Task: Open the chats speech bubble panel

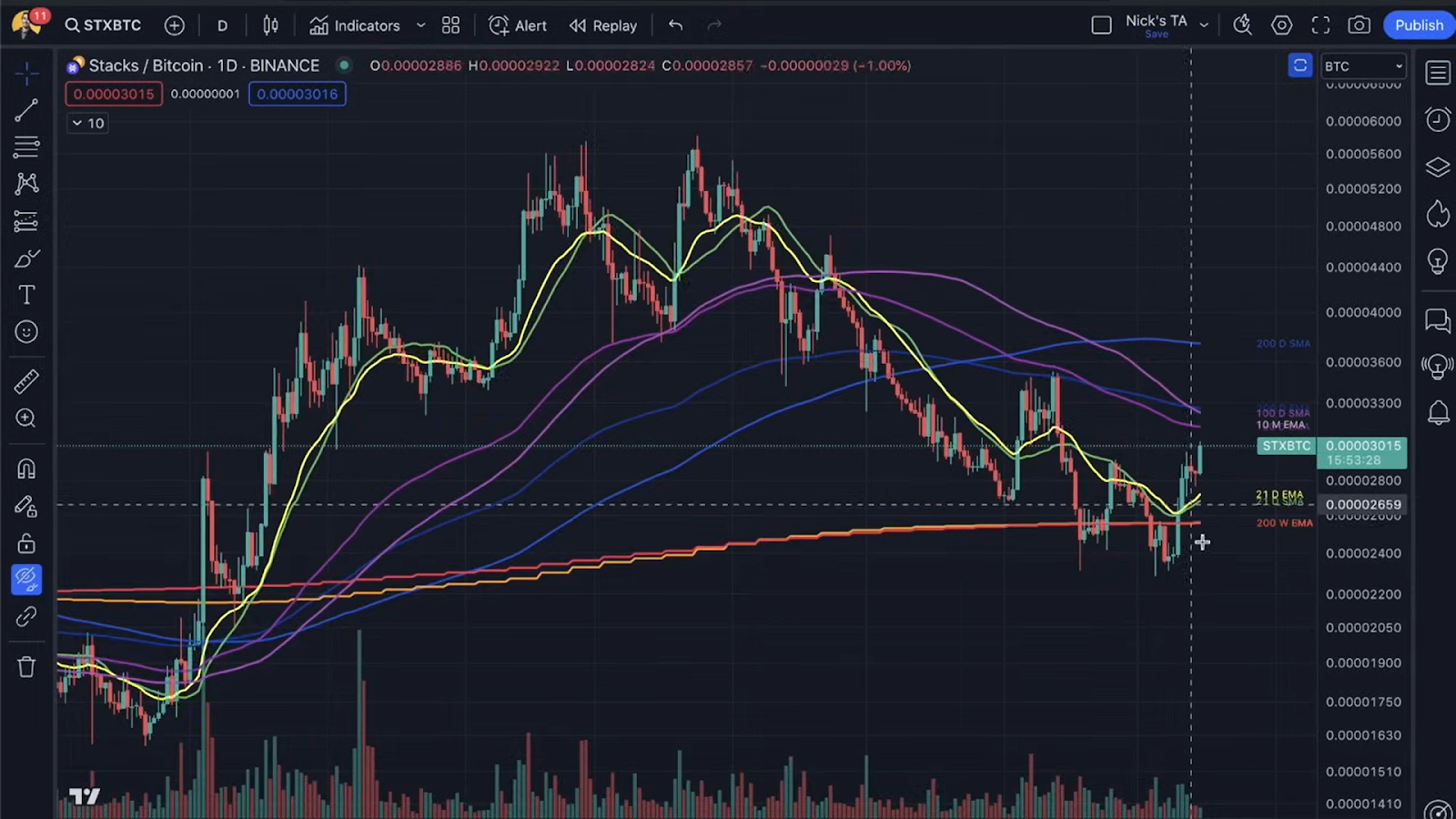Action: point(1438,320)
